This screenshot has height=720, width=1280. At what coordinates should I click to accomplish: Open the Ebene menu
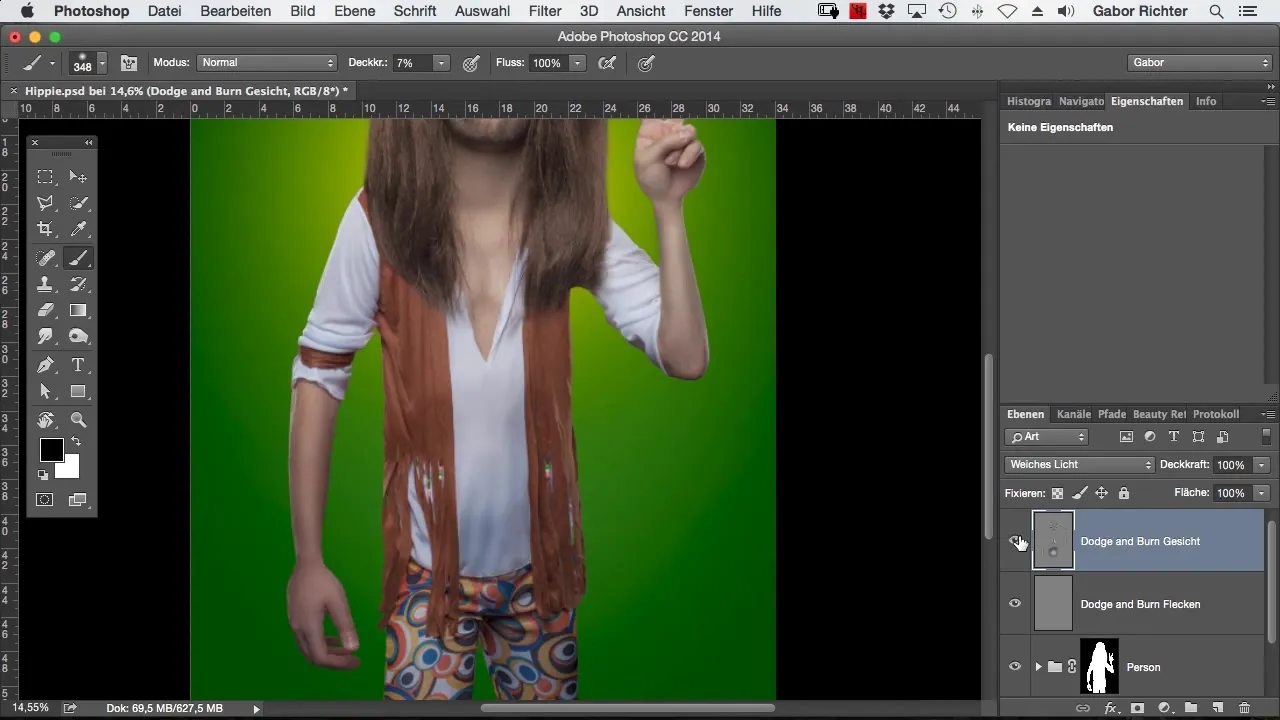point(355,11)
